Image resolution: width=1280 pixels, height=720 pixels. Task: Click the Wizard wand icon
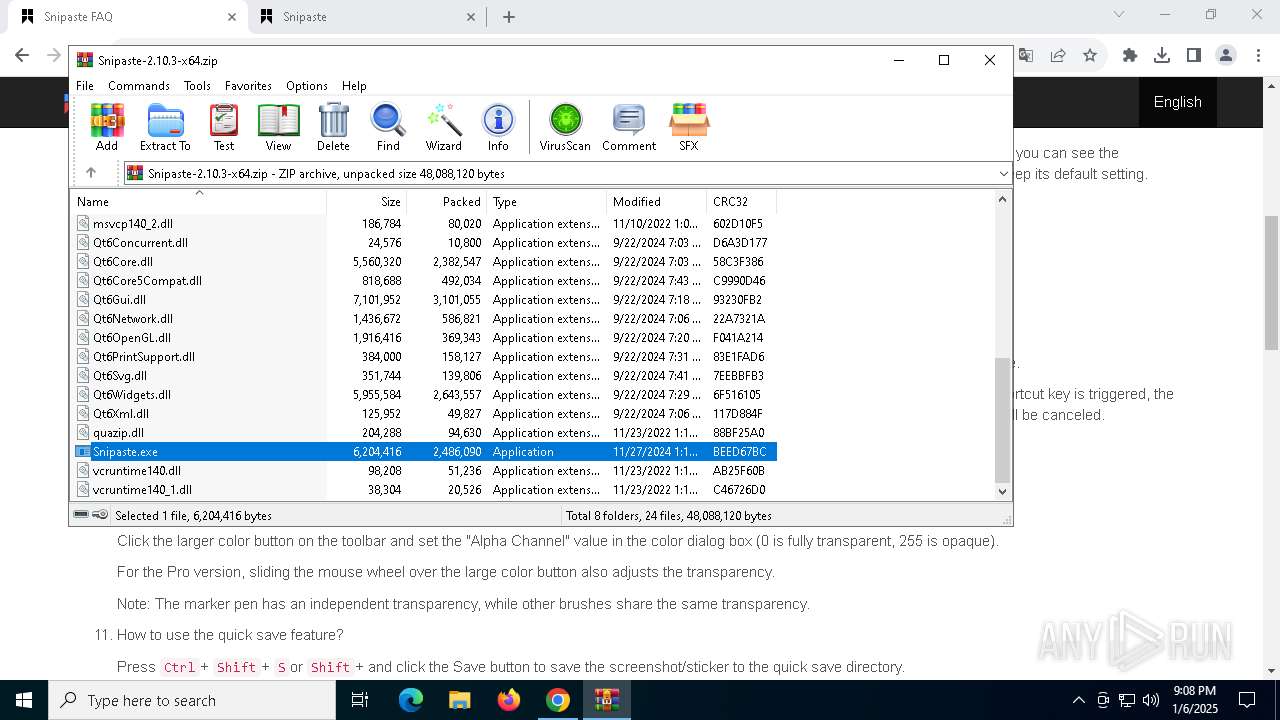443,127
